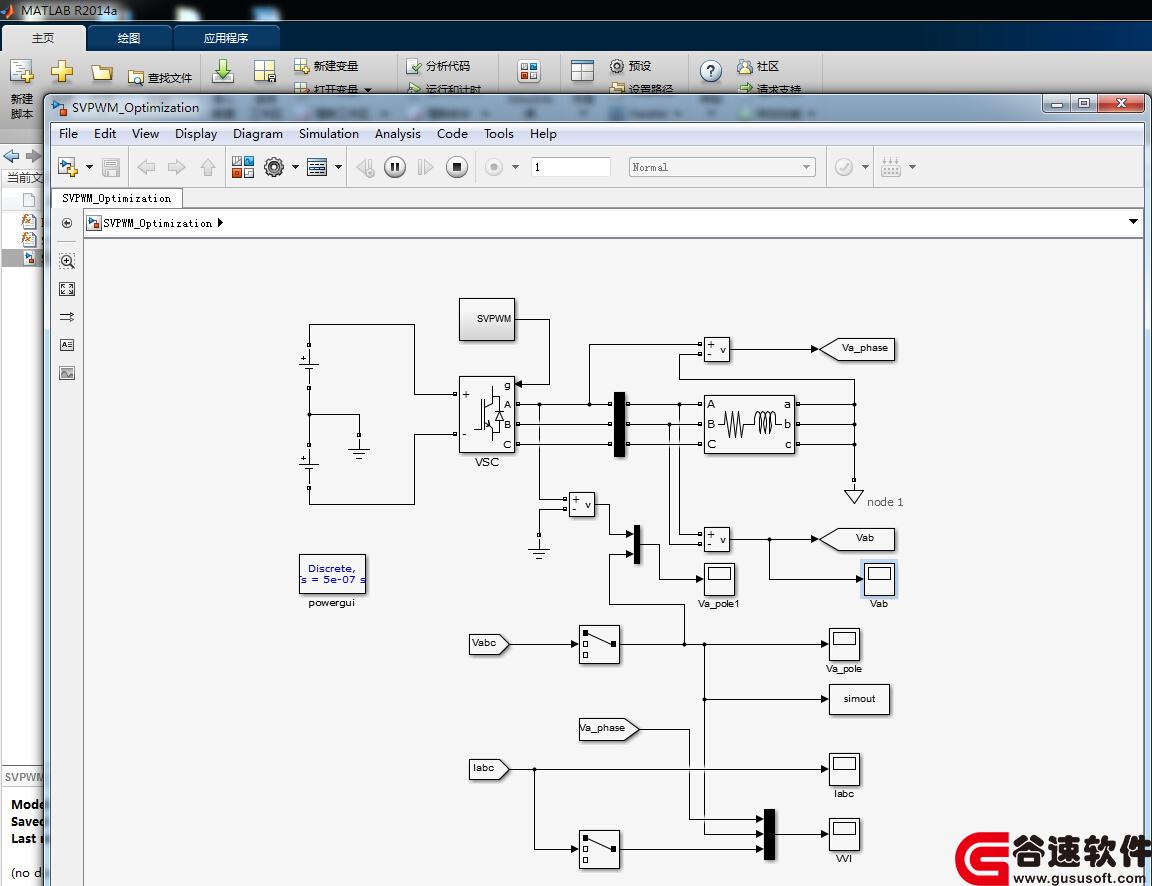Stop the simulation
The image size is (1152, 886).
tap(456, 168)
